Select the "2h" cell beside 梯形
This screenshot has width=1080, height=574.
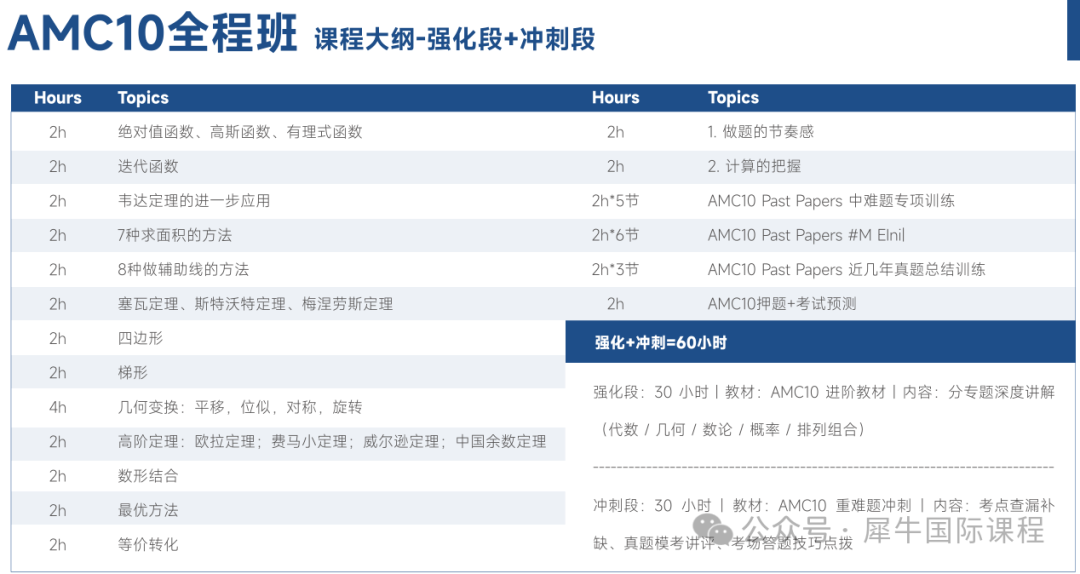[58, 373]
